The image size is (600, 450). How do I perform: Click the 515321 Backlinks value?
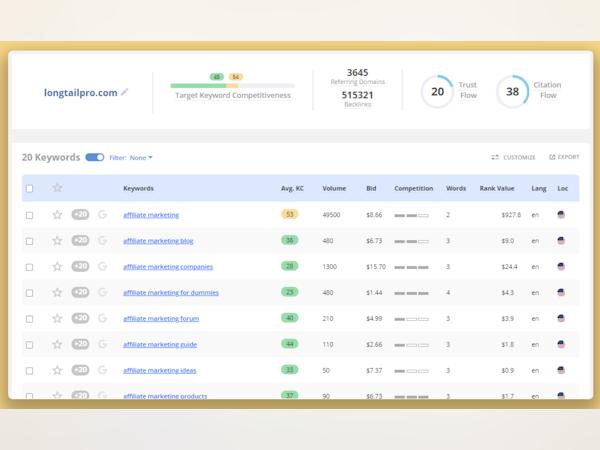(x=357, y=95)
